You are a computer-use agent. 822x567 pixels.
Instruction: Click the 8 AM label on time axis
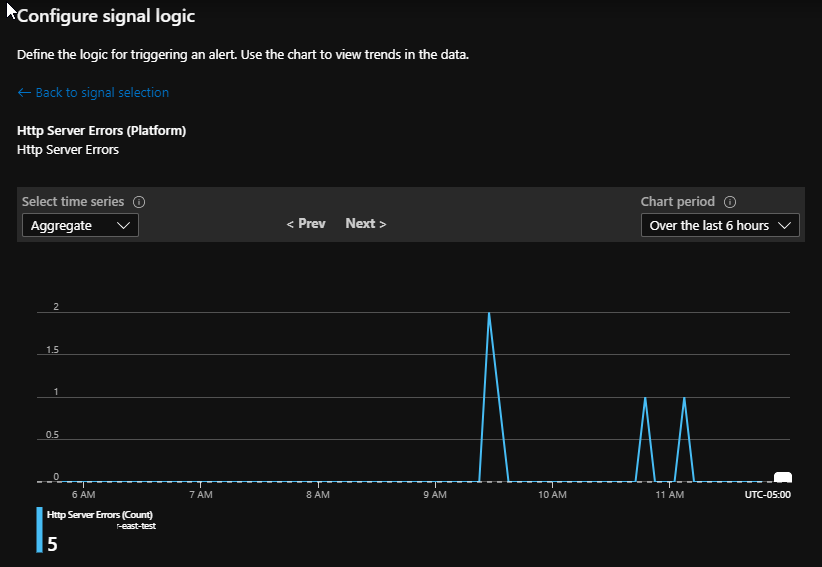click(318, 494)
